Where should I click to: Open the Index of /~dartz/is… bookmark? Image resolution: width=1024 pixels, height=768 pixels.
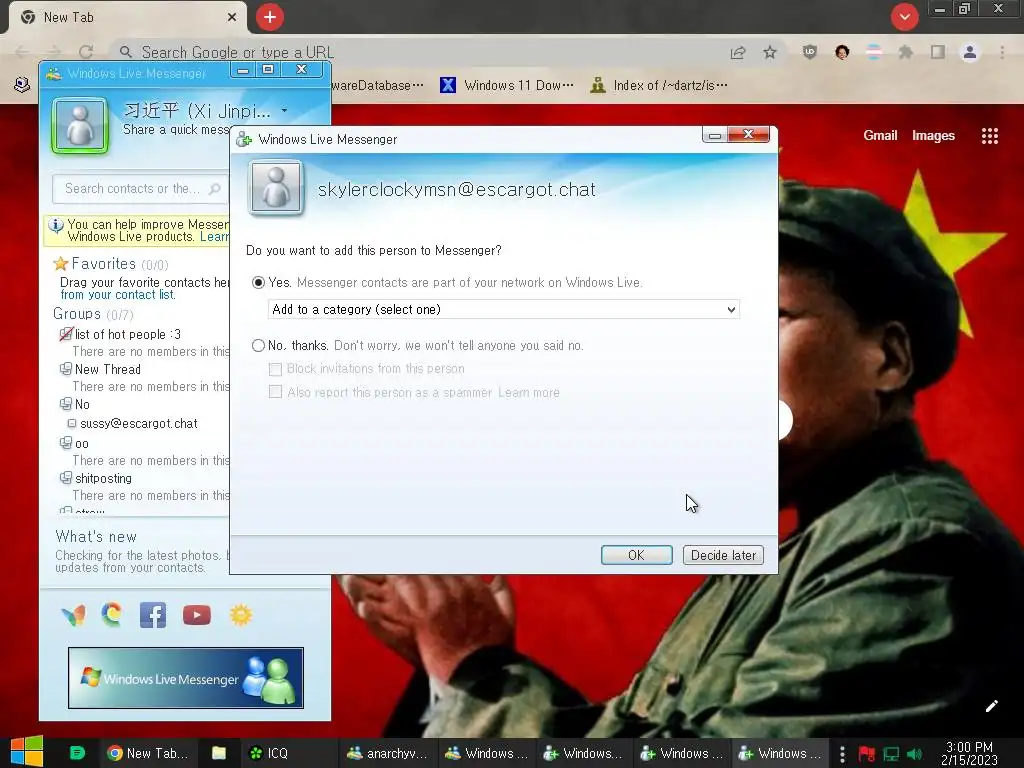[x=659, y=86]
